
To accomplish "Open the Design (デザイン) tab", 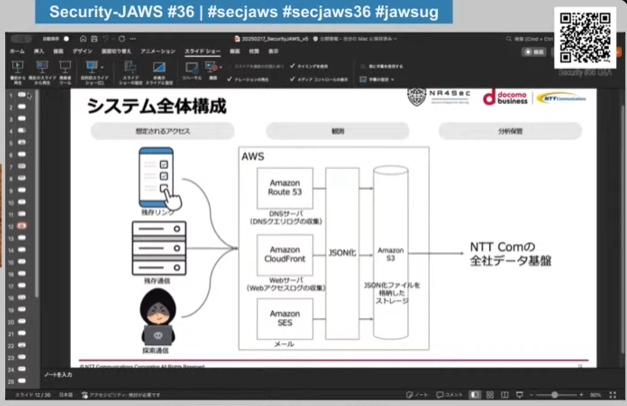I will coord(82,51).
